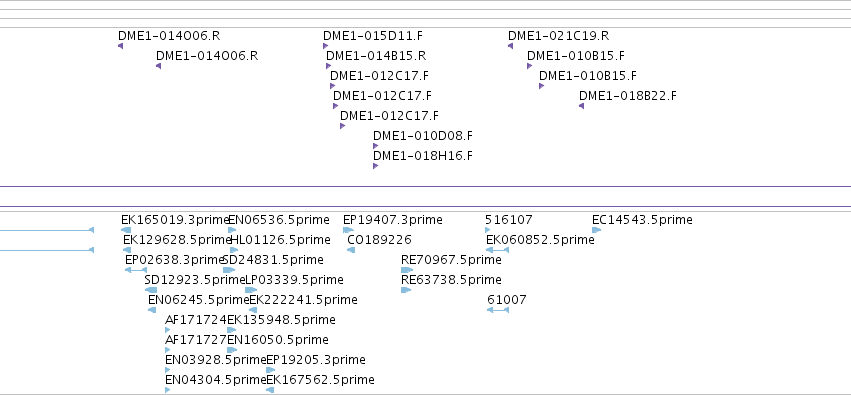The image size is (851, 395).
Task: Click the SD12923.5prime label
Action: [x=195, y=280]
